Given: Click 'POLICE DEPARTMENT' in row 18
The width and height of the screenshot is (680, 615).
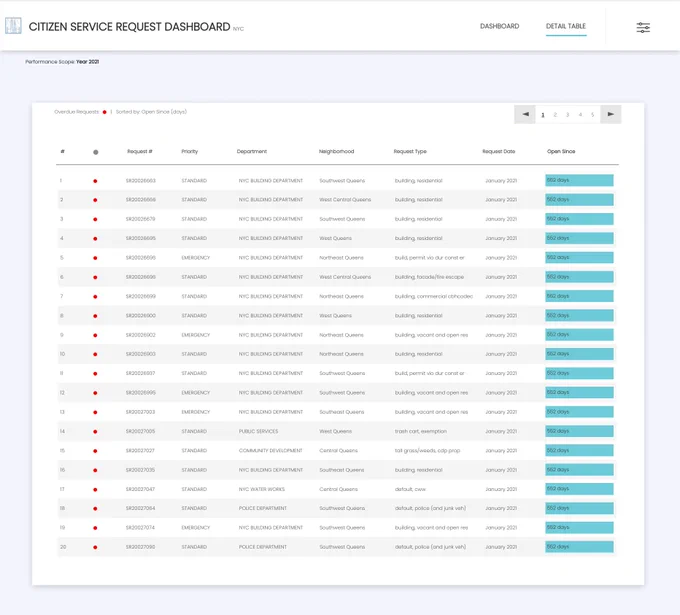Looking at the screenshot, I should pos(263,508).
